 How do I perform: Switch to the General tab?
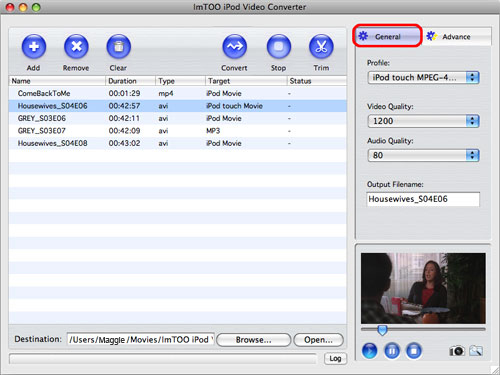(x=387, y=36)
